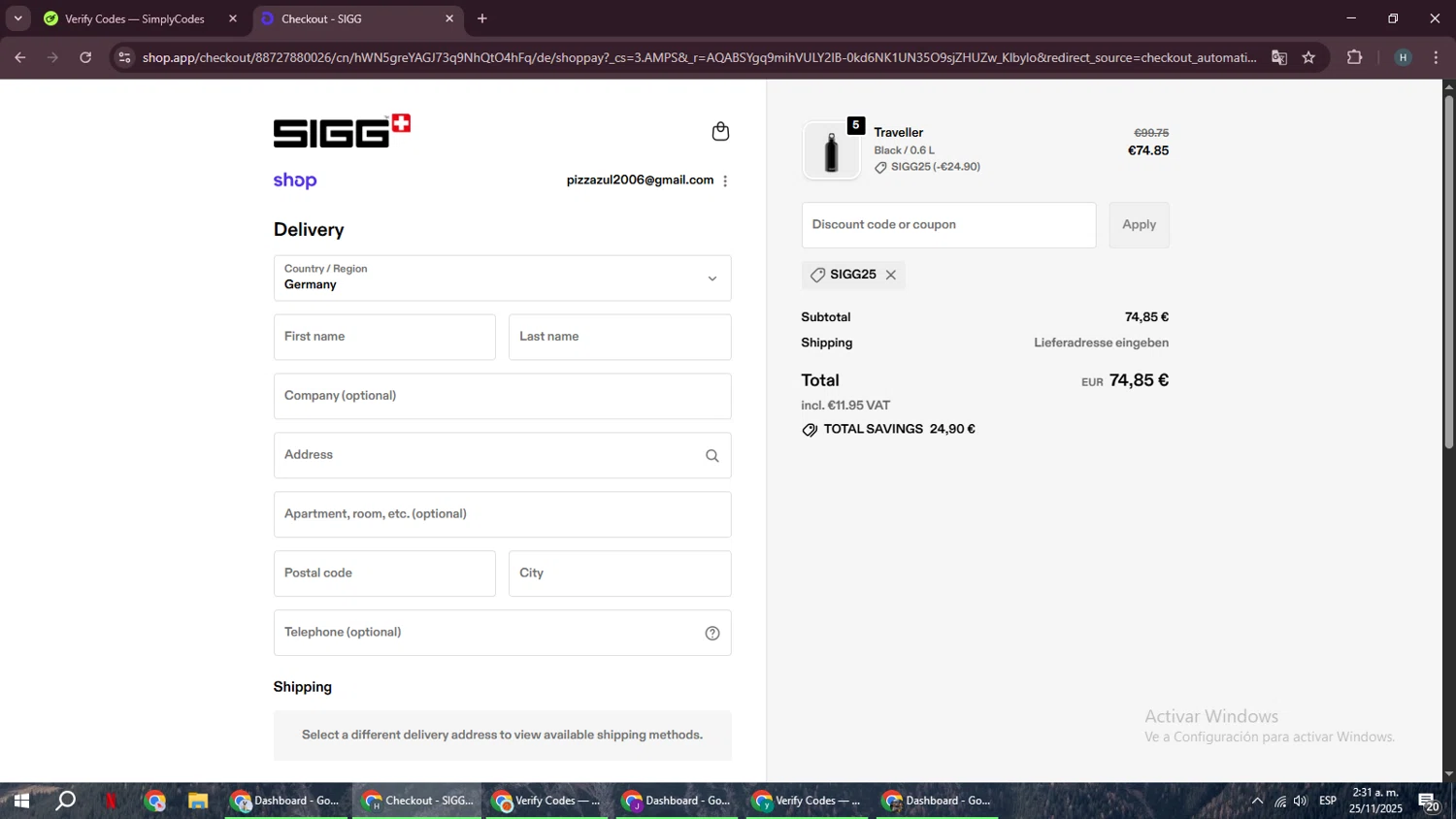Click the Discount code or coupon field
Screen dimensions: 1456x819
tap(948, 225)
